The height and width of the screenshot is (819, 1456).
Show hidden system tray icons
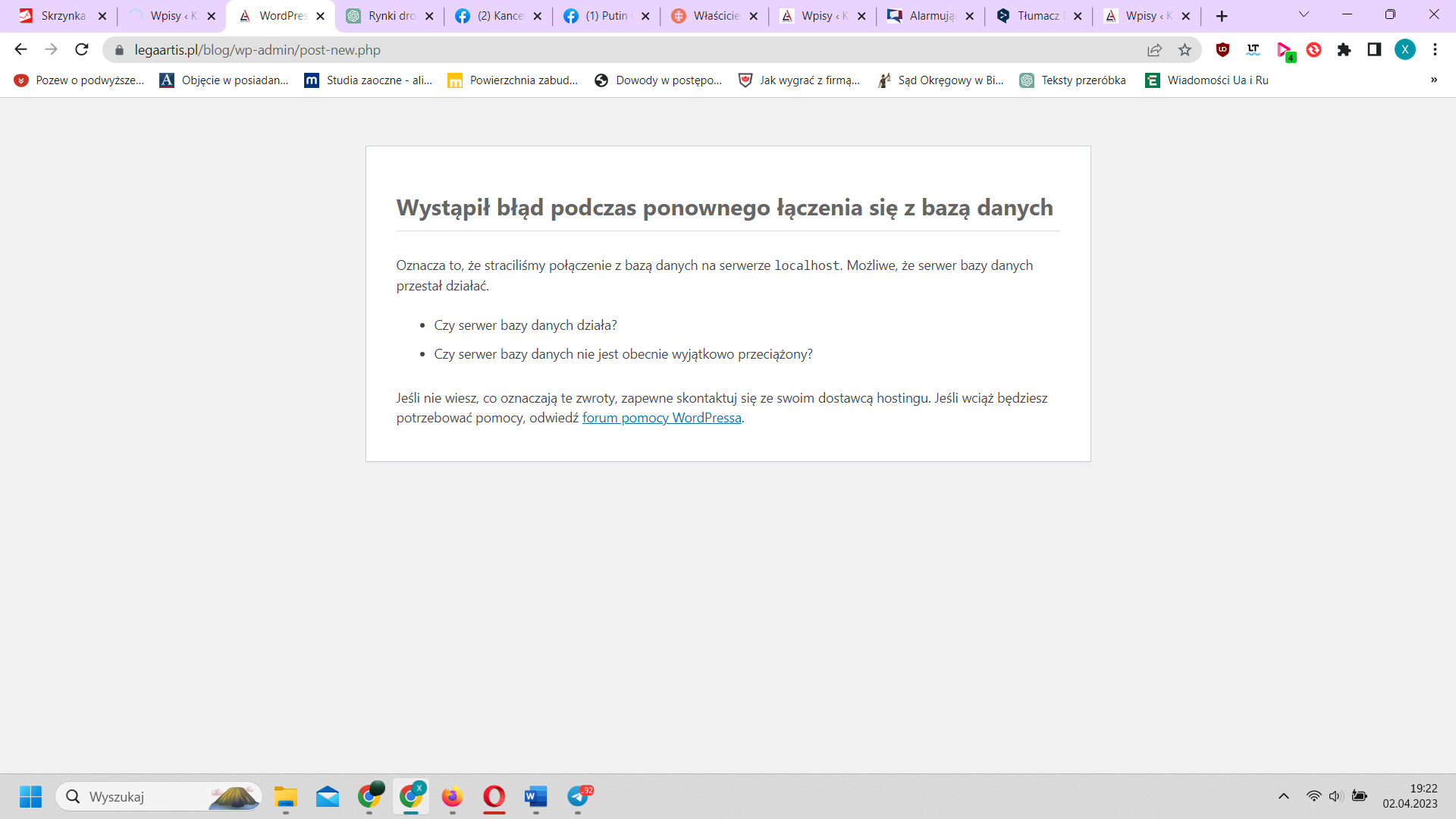[1283, 796]
